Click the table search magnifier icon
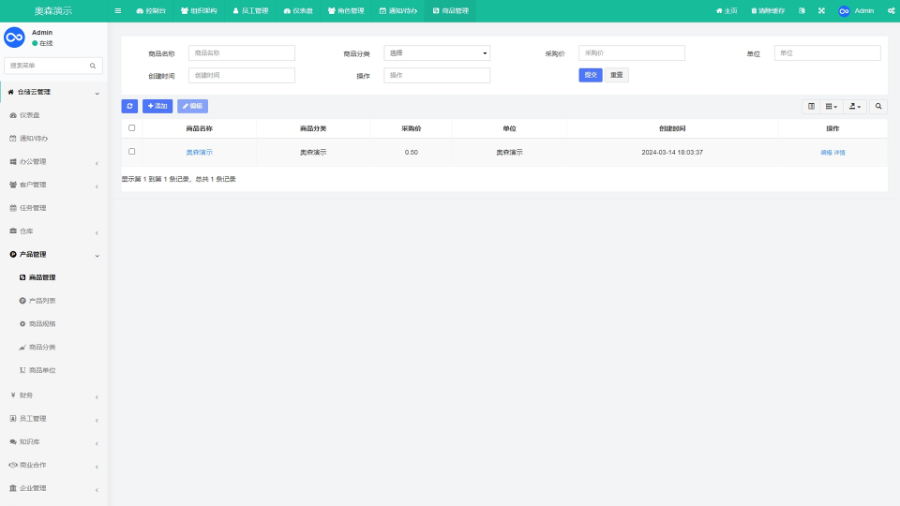 pos(879,106)
